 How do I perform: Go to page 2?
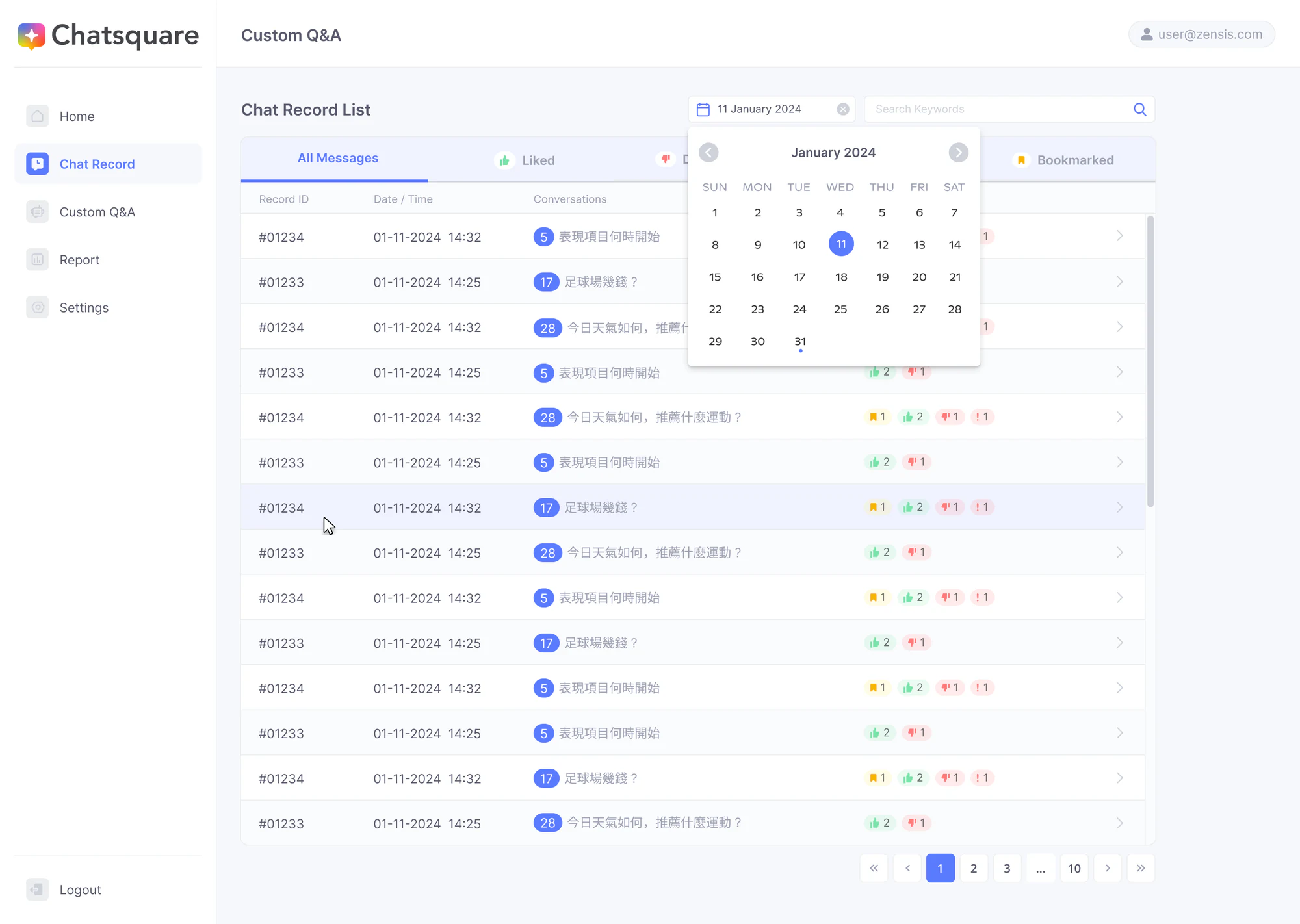coord(974,868)
